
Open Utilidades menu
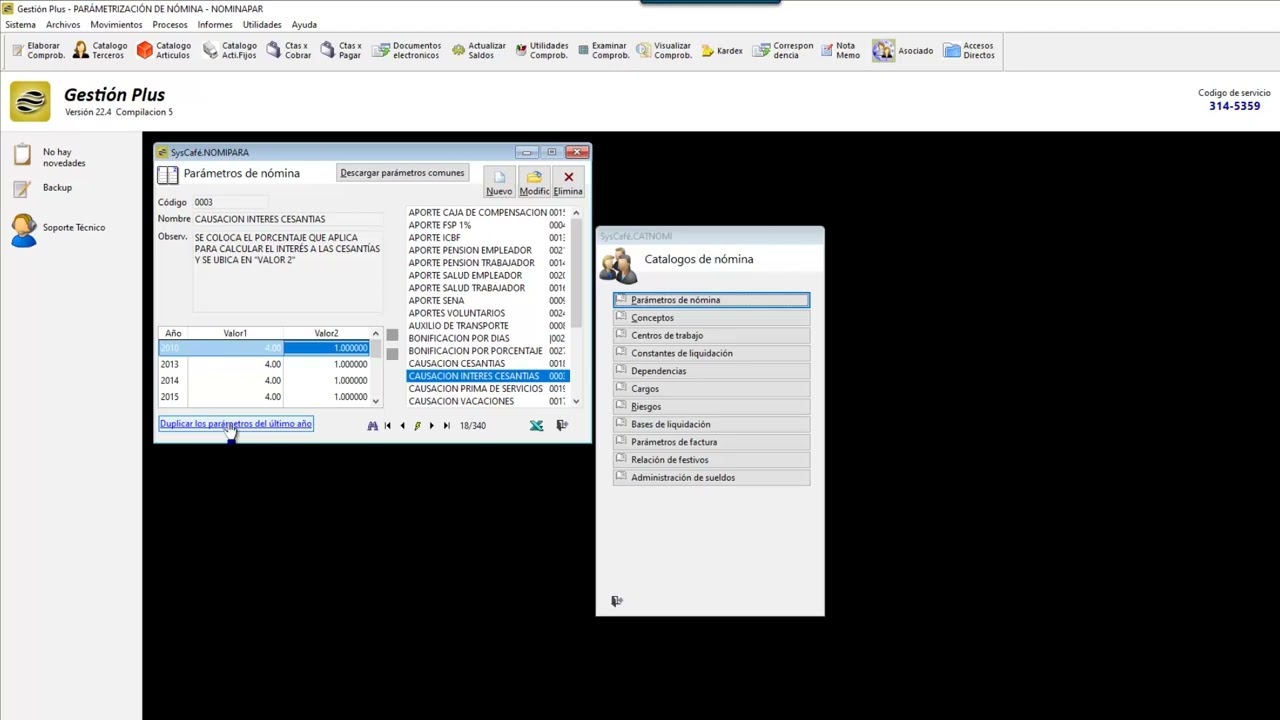[x=262, y=24]
